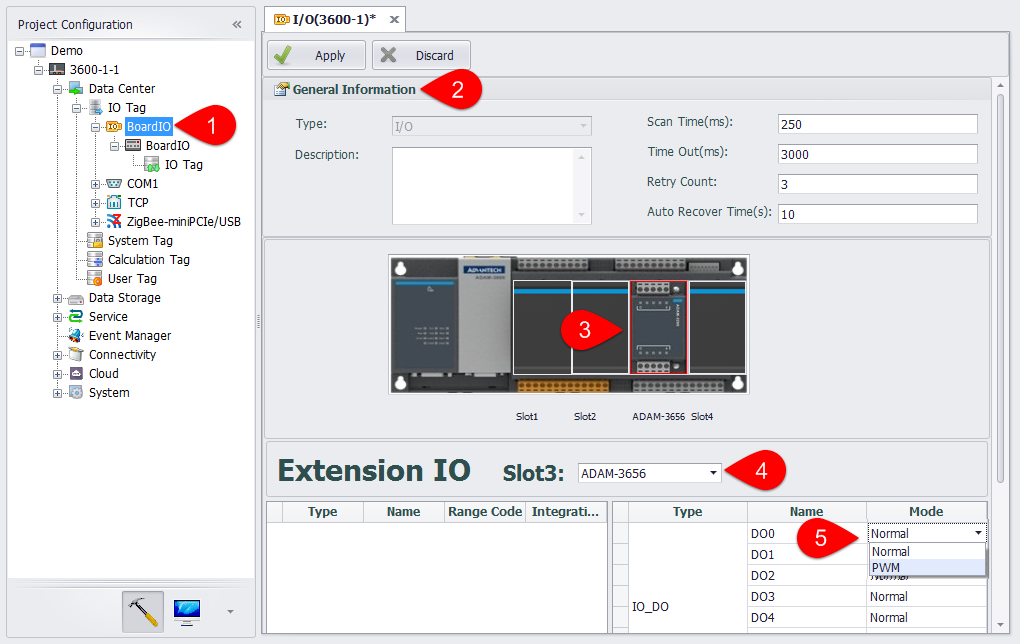Open User Tag in tree
Screen dimensions: 1020x644
click(132, 279)
